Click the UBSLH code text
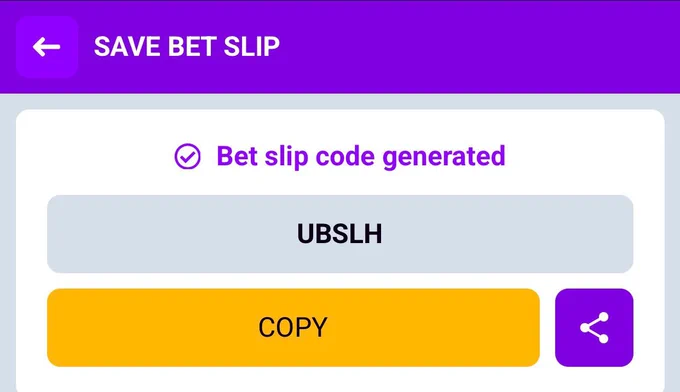 point(340,234)
